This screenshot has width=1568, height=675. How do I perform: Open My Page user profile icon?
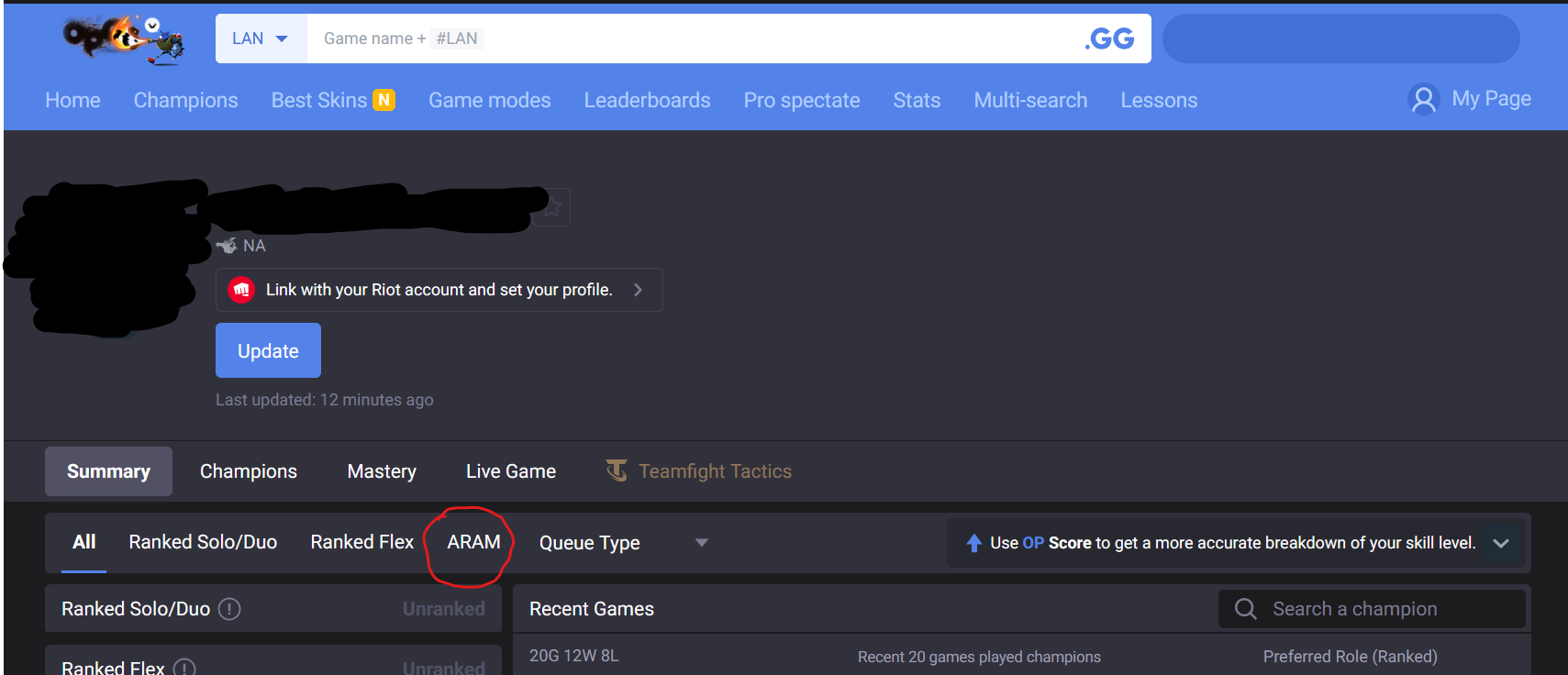point(1423,99)
